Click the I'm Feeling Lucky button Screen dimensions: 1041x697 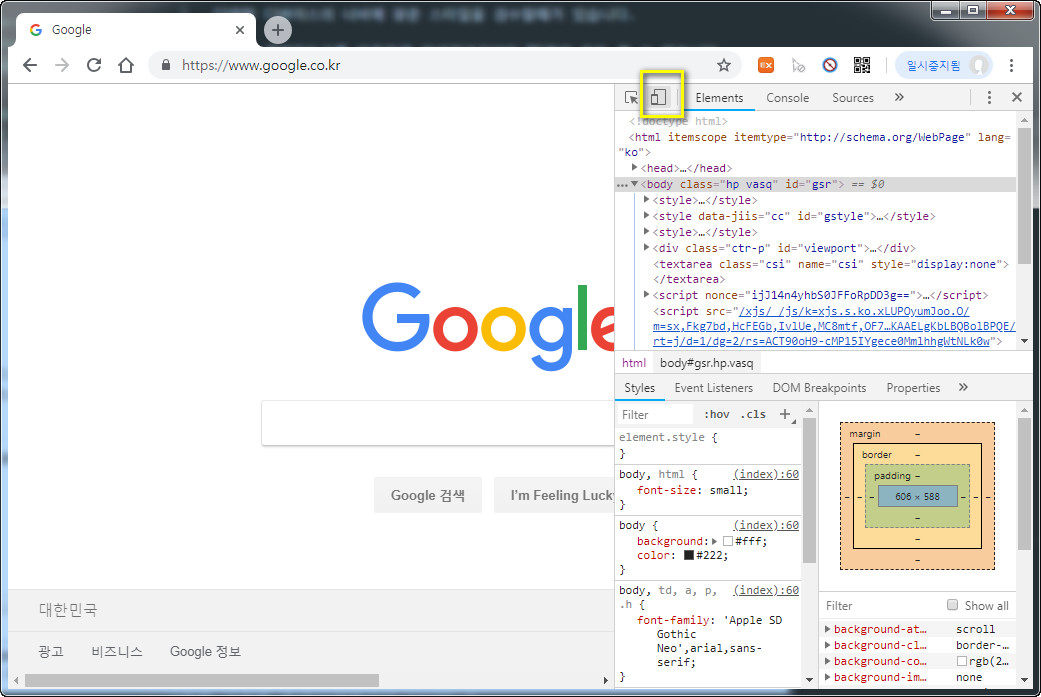pos(554,495)
